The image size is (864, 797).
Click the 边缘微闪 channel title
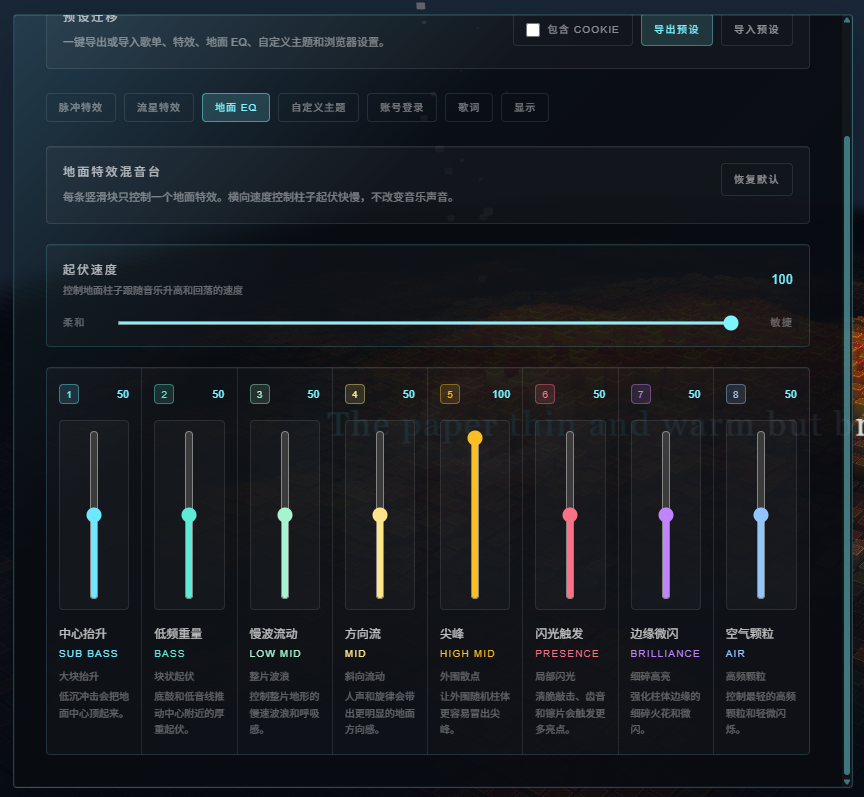click(x=655, y=634)
